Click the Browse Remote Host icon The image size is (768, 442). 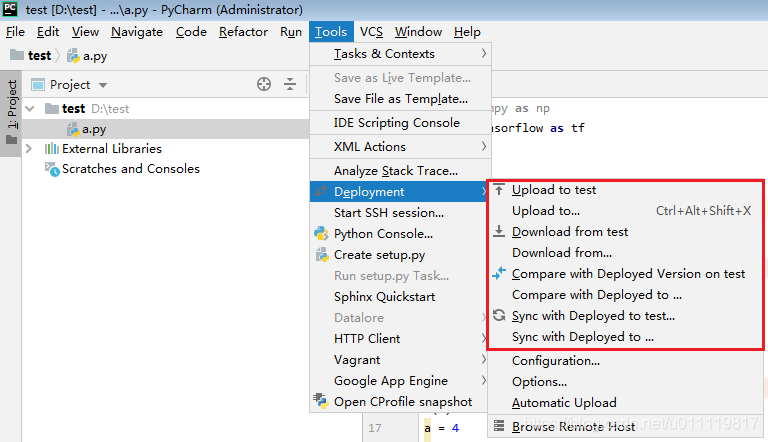click(499, 426)
